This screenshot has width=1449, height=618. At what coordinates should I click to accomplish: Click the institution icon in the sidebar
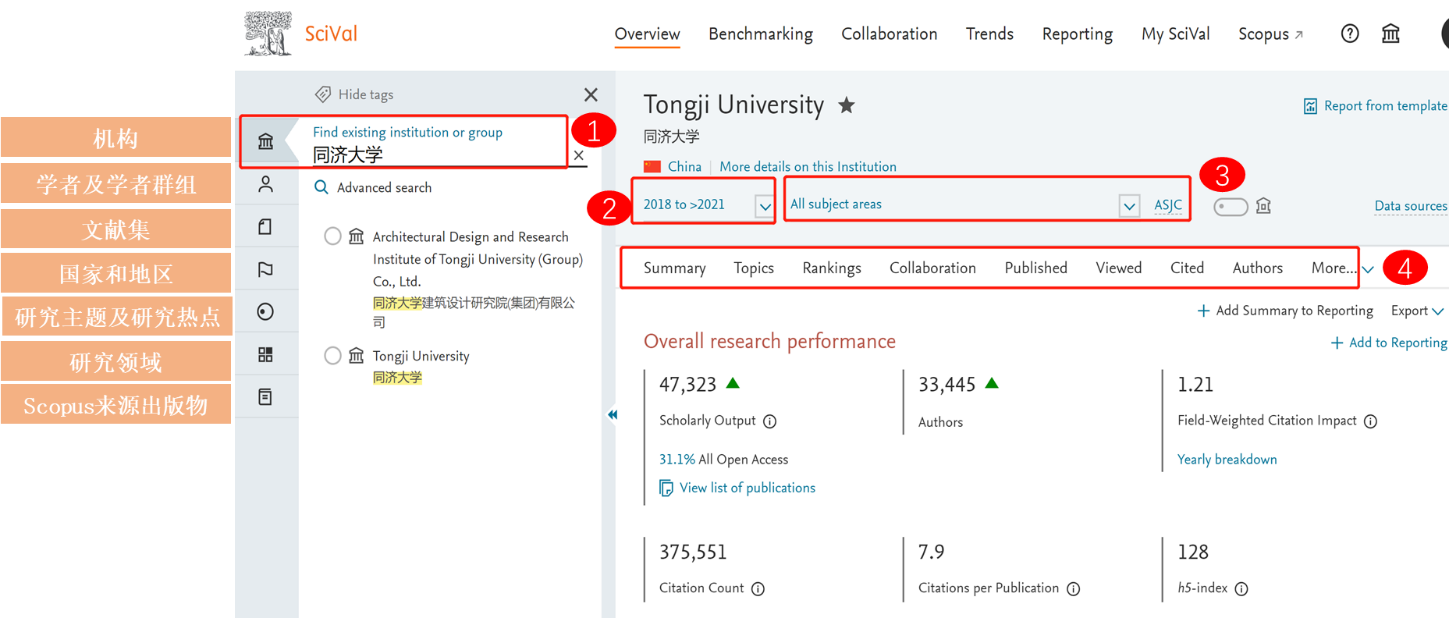(x=266, y=141)
